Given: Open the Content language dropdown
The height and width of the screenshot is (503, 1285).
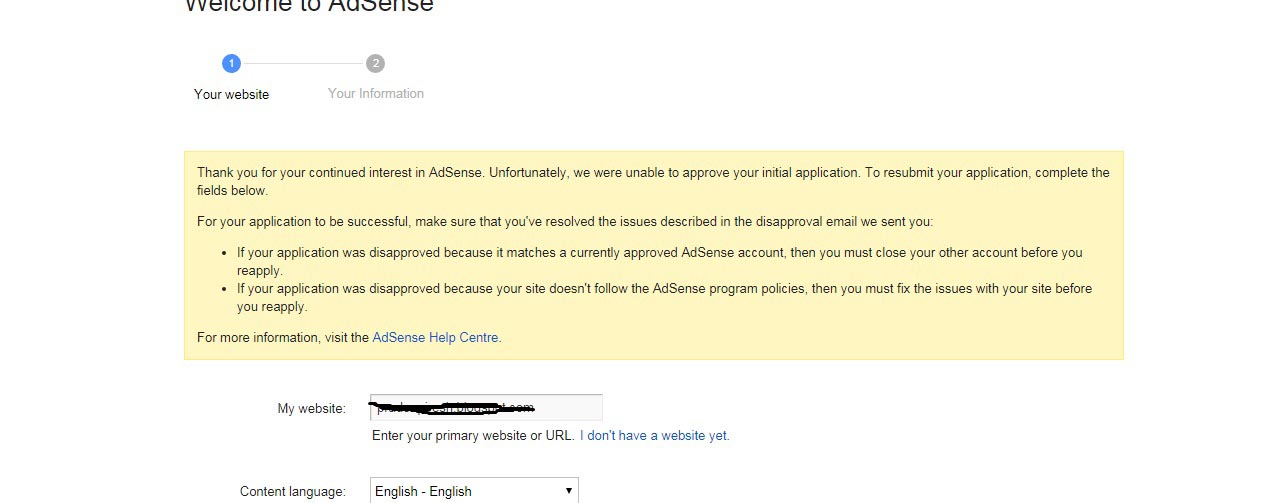Looking at the screenshot, I should [x=474, y=491].
